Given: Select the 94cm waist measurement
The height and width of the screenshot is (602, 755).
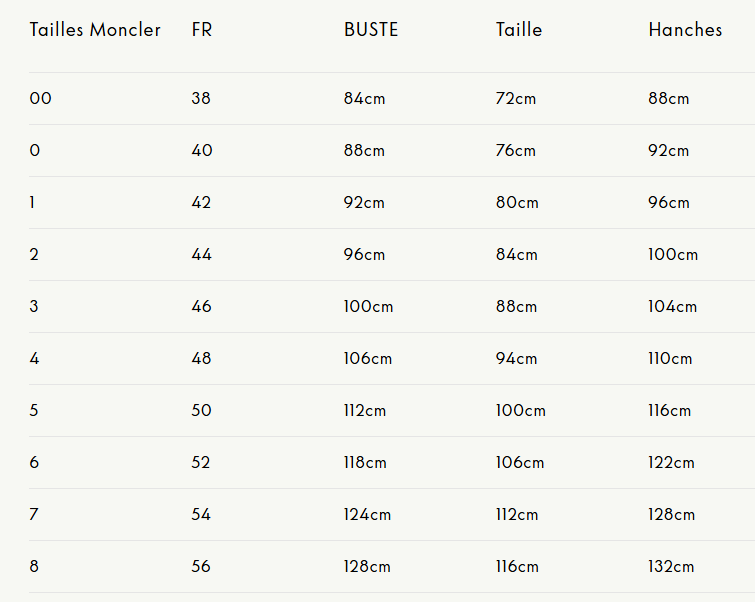Looking at the screenshot, I should pyautogui.click(x=516, y=359).
